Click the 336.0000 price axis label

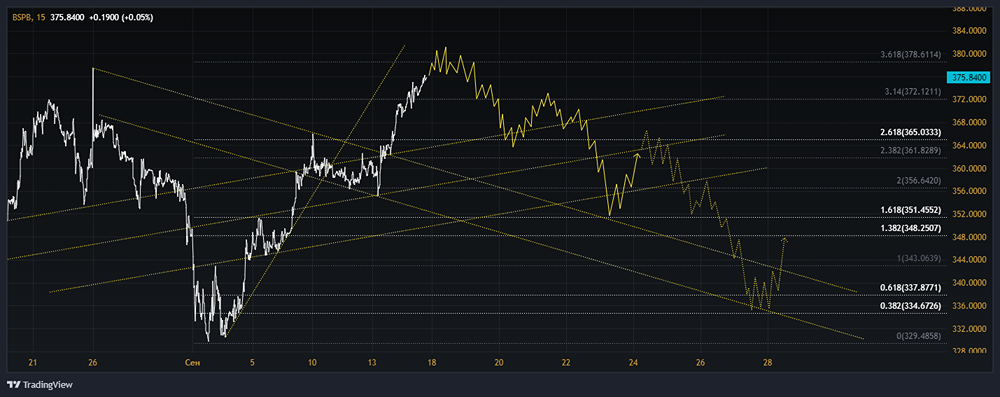coord(969,306)
